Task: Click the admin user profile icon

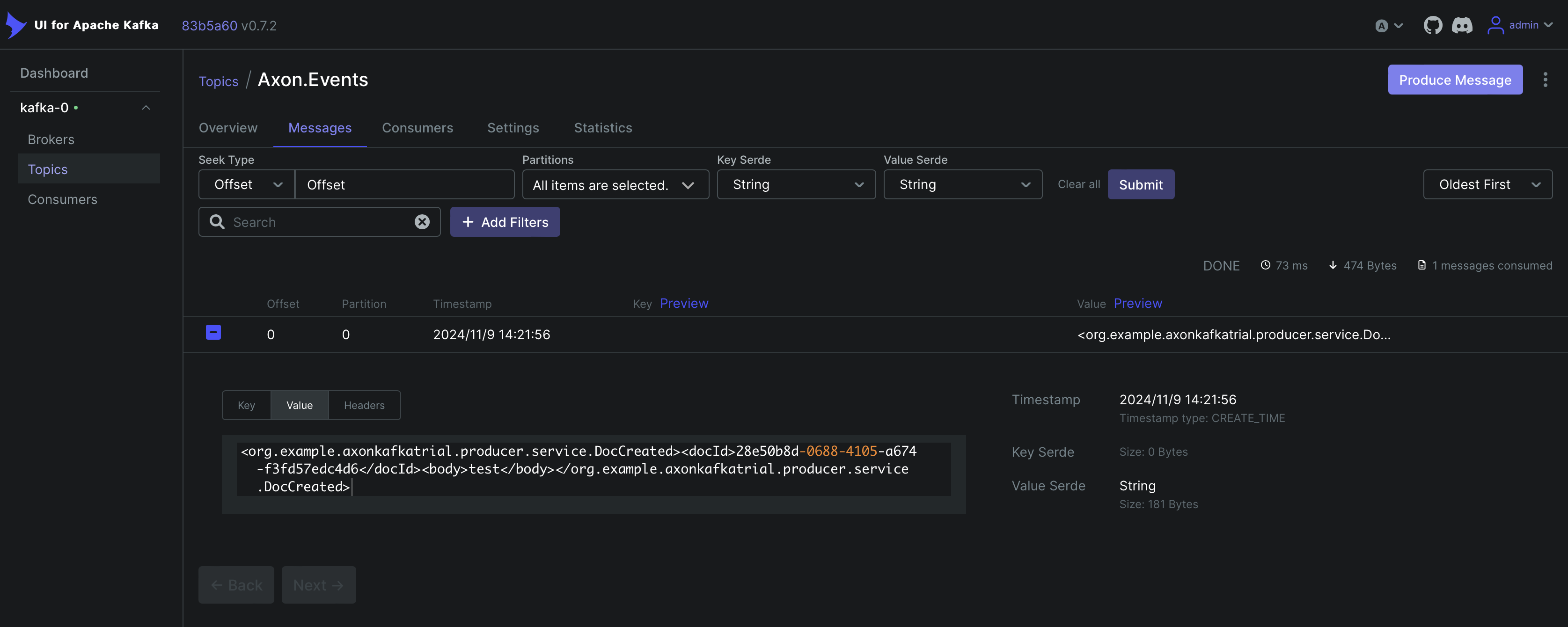Action: coord(1495,25)
